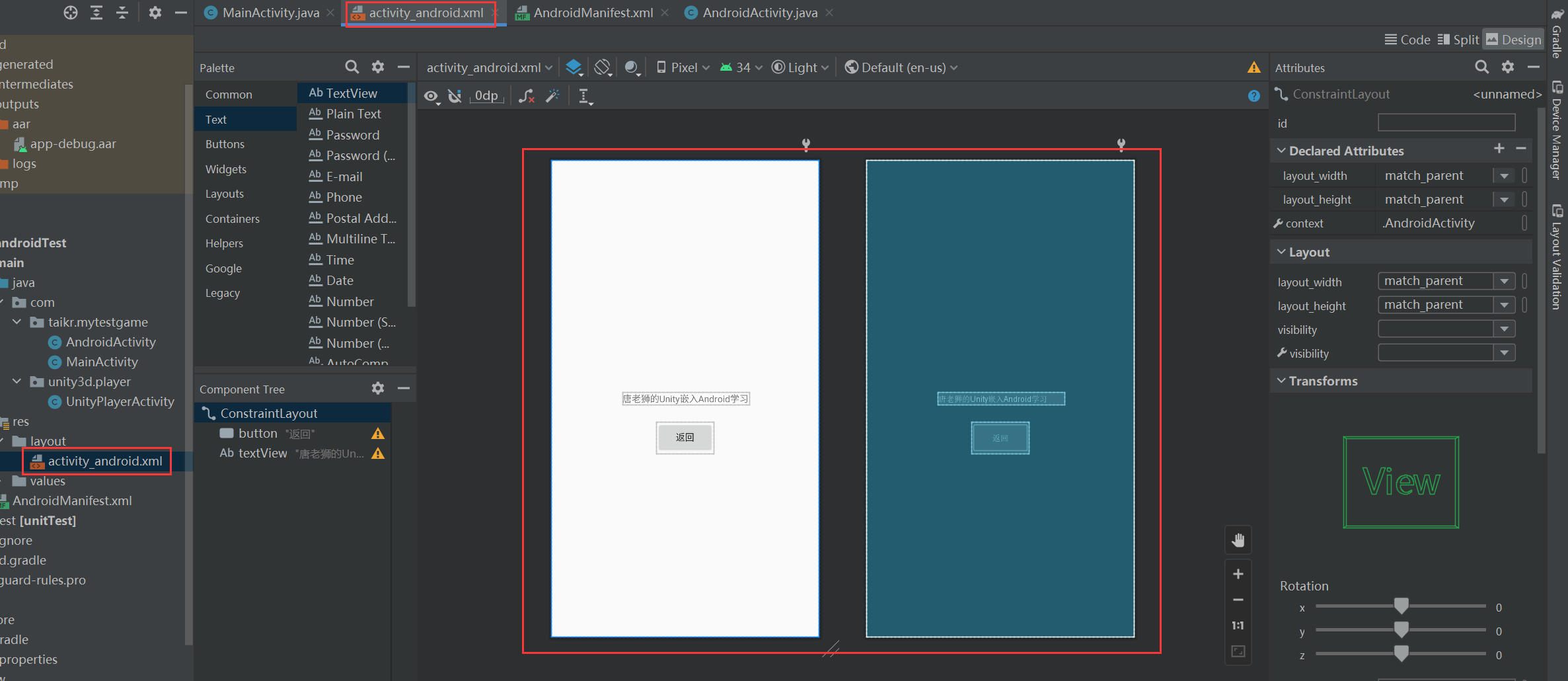The image size is (1568, 681).
Task: Open Pixel device dropdown
Action: pos(683,67)
